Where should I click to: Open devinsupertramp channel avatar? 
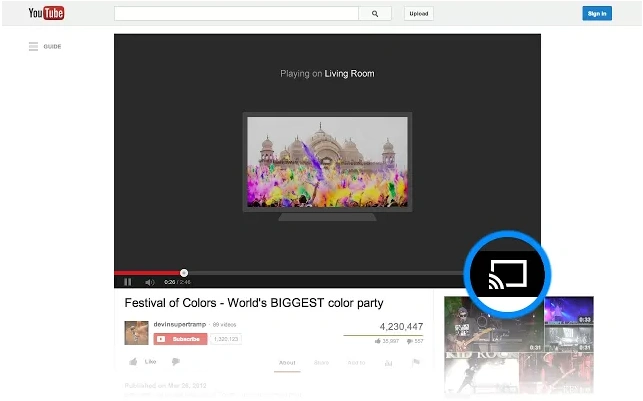(136, 333)
